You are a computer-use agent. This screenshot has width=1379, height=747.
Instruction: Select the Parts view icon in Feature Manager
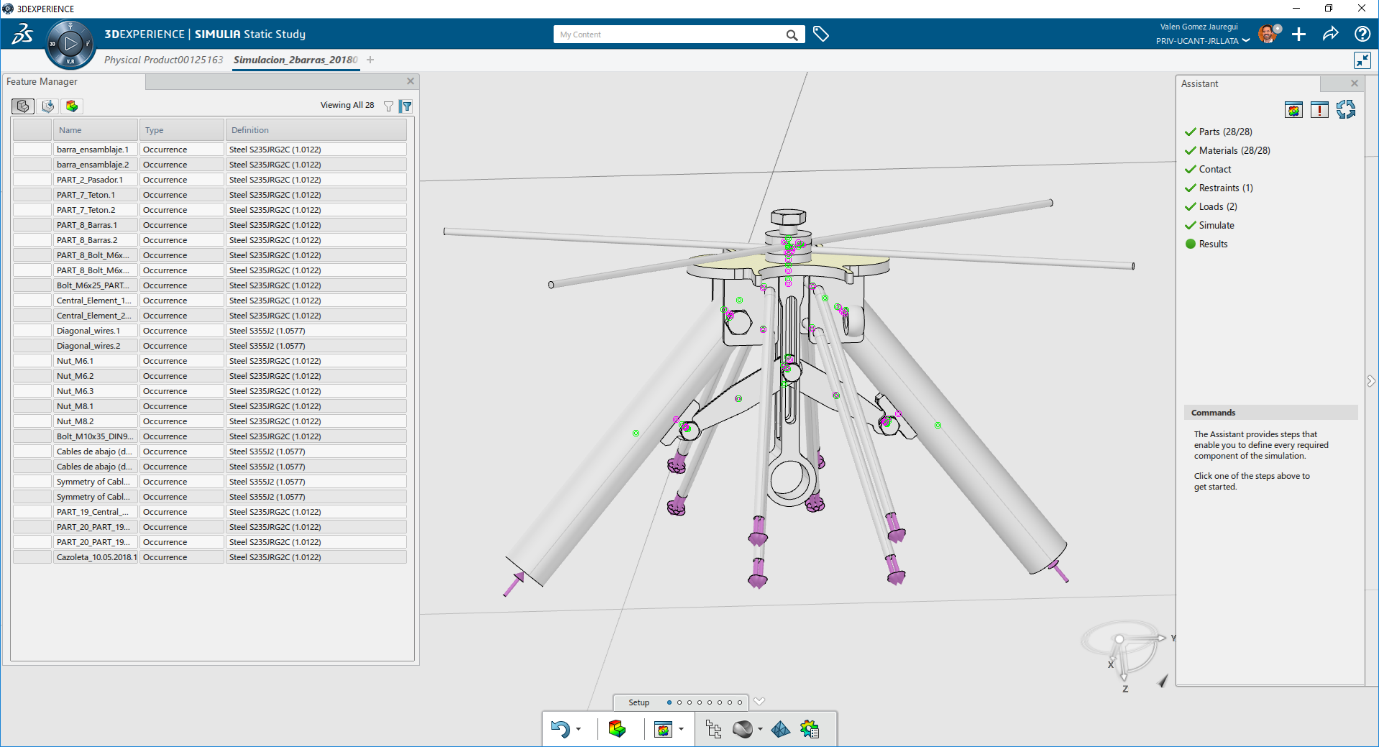click(x=22, y=105)
